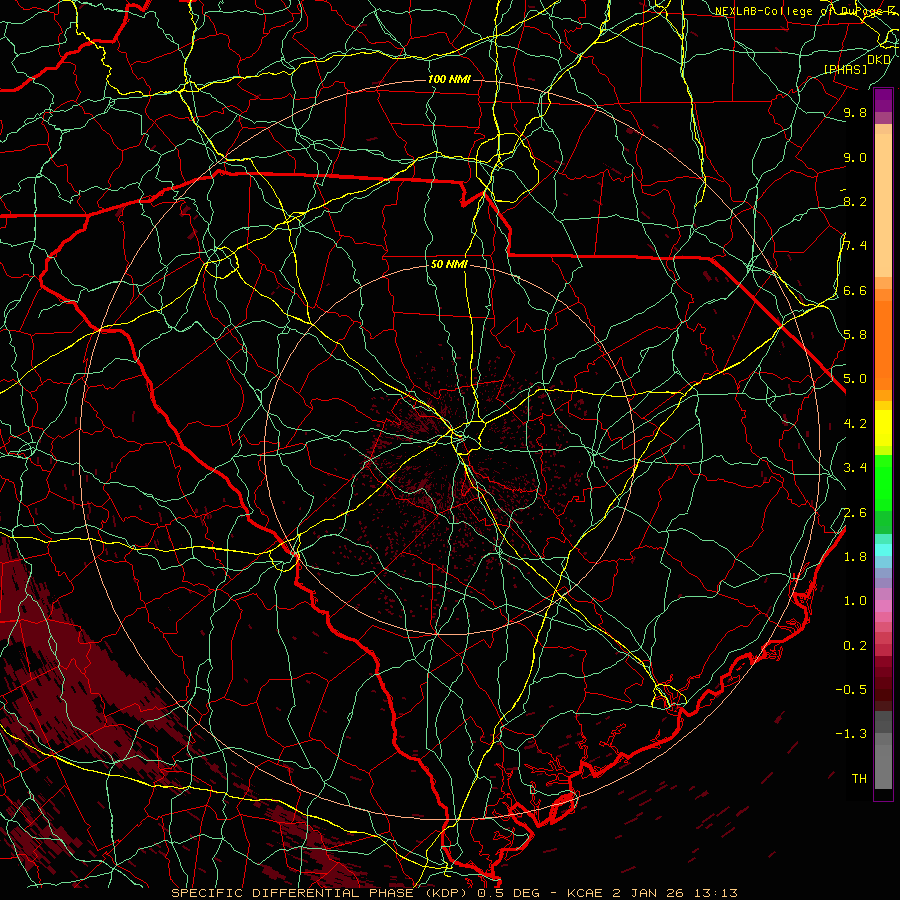Viewport: 900px width, 900px height.
Task: Click the 6.6 value on color scale
Action: tap(855, 290)
